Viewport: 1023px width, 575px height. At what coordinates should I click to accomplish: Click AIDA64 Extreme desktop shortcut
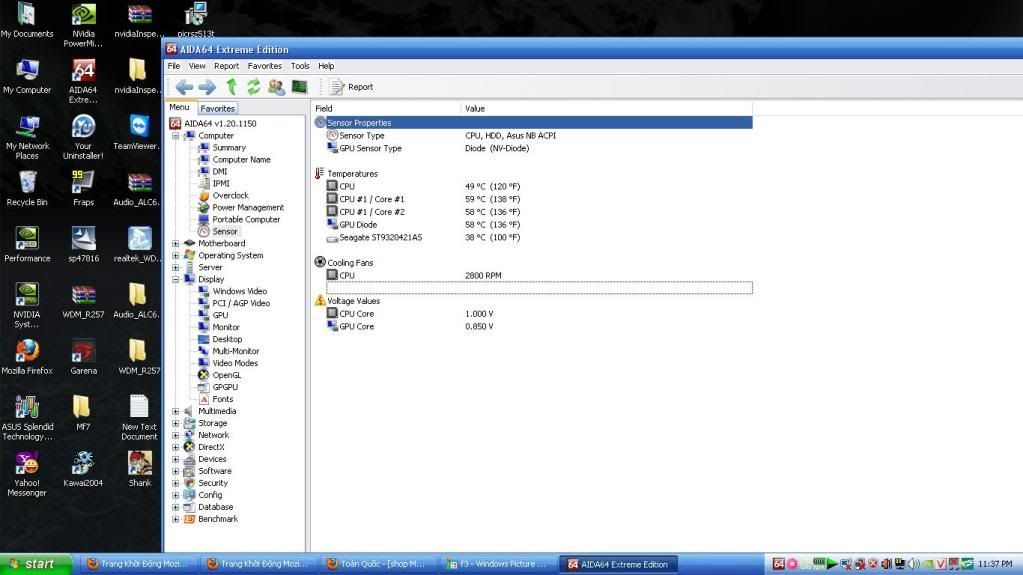tap(83, 82)
